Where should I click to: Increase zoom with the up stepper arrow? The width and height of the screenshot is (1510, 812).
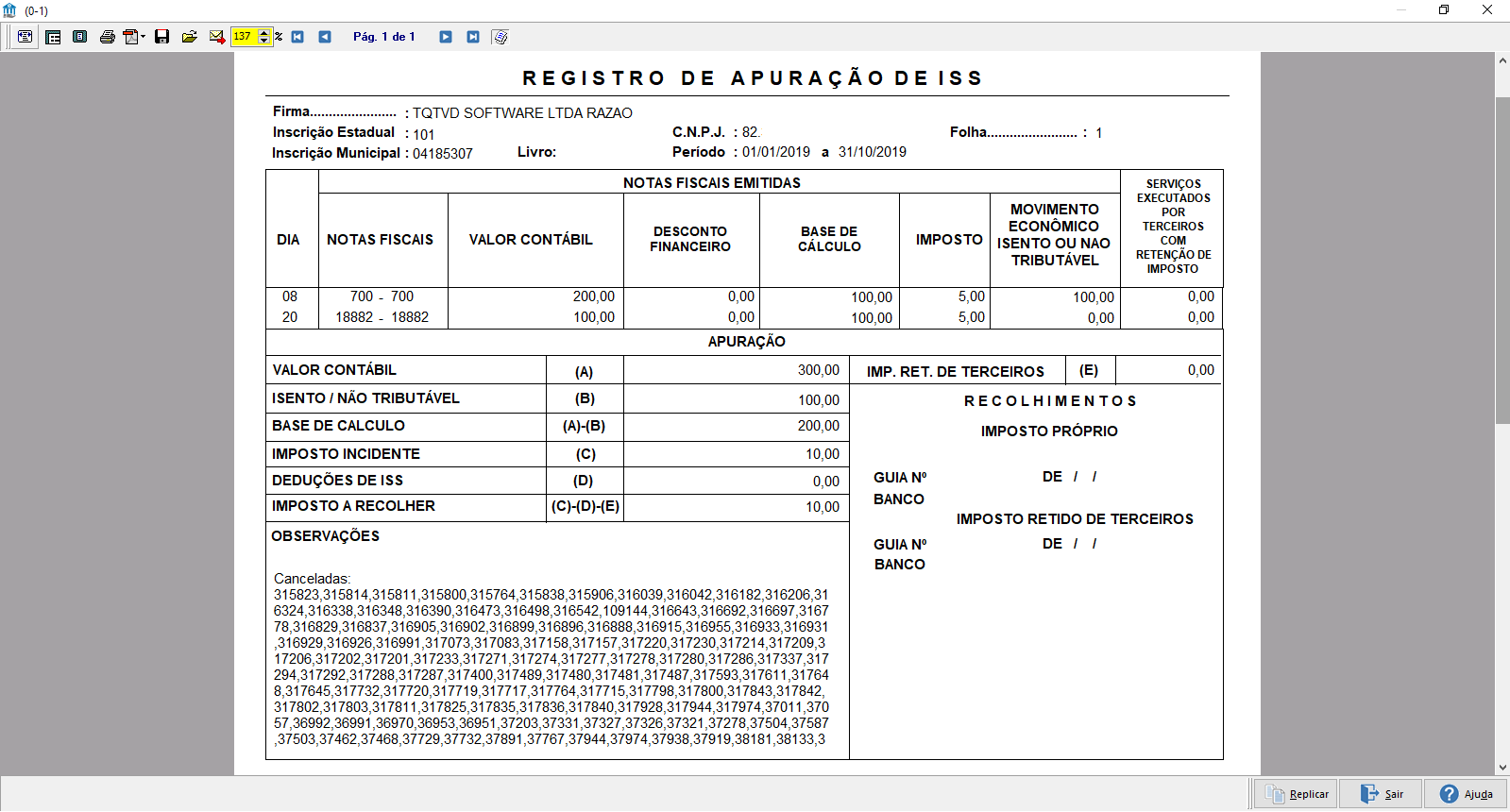click(264, 33)
